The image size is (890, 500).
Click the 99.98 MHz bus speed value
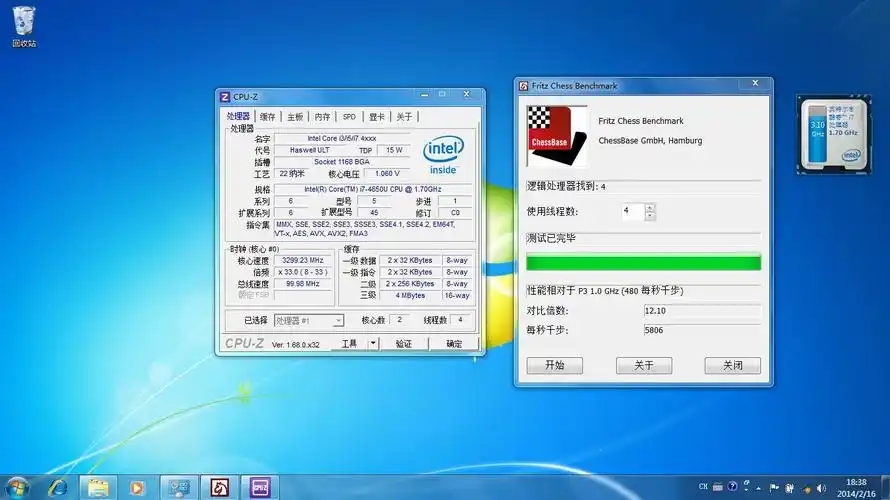(x=303, y=284)
